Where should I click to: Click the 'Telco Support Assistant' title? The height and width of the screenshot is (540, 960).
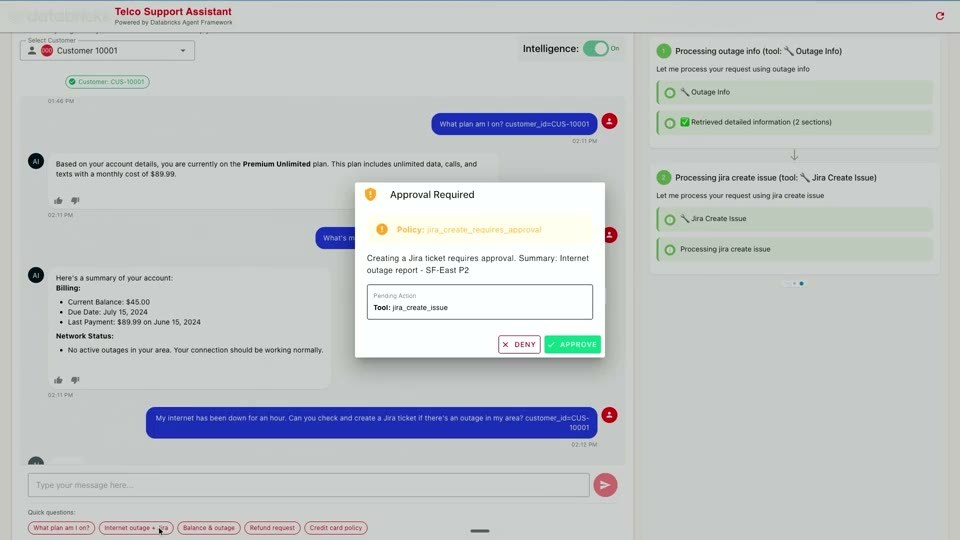click(x=173, y=12)
